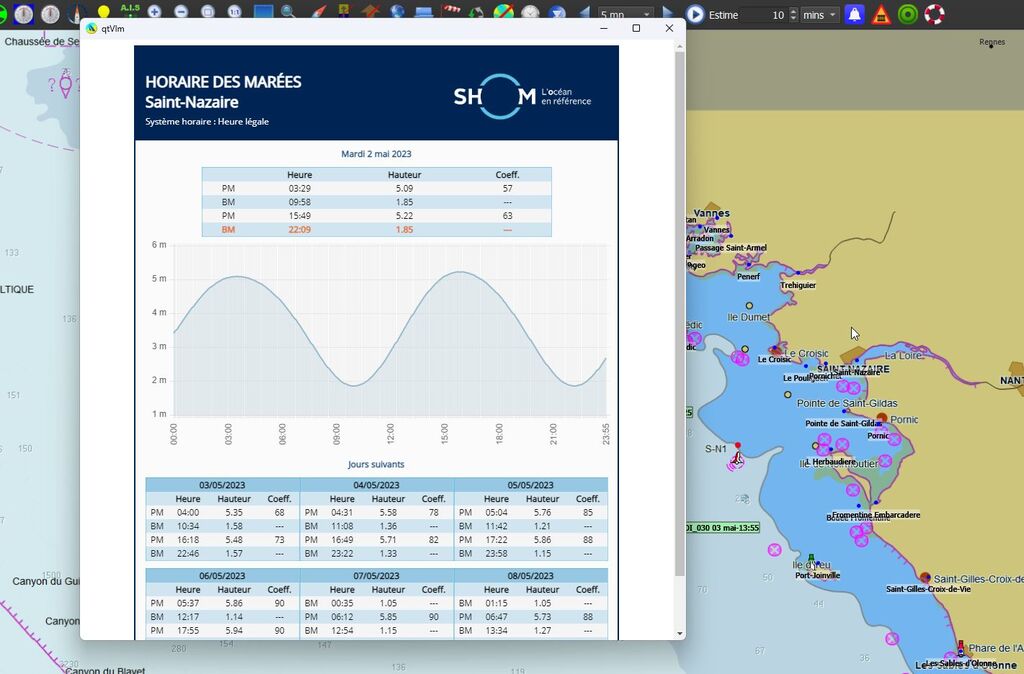Screen dimensions: 1024x674
Task: Click the SHOM logo in tide header
Action: coord(522,97)
